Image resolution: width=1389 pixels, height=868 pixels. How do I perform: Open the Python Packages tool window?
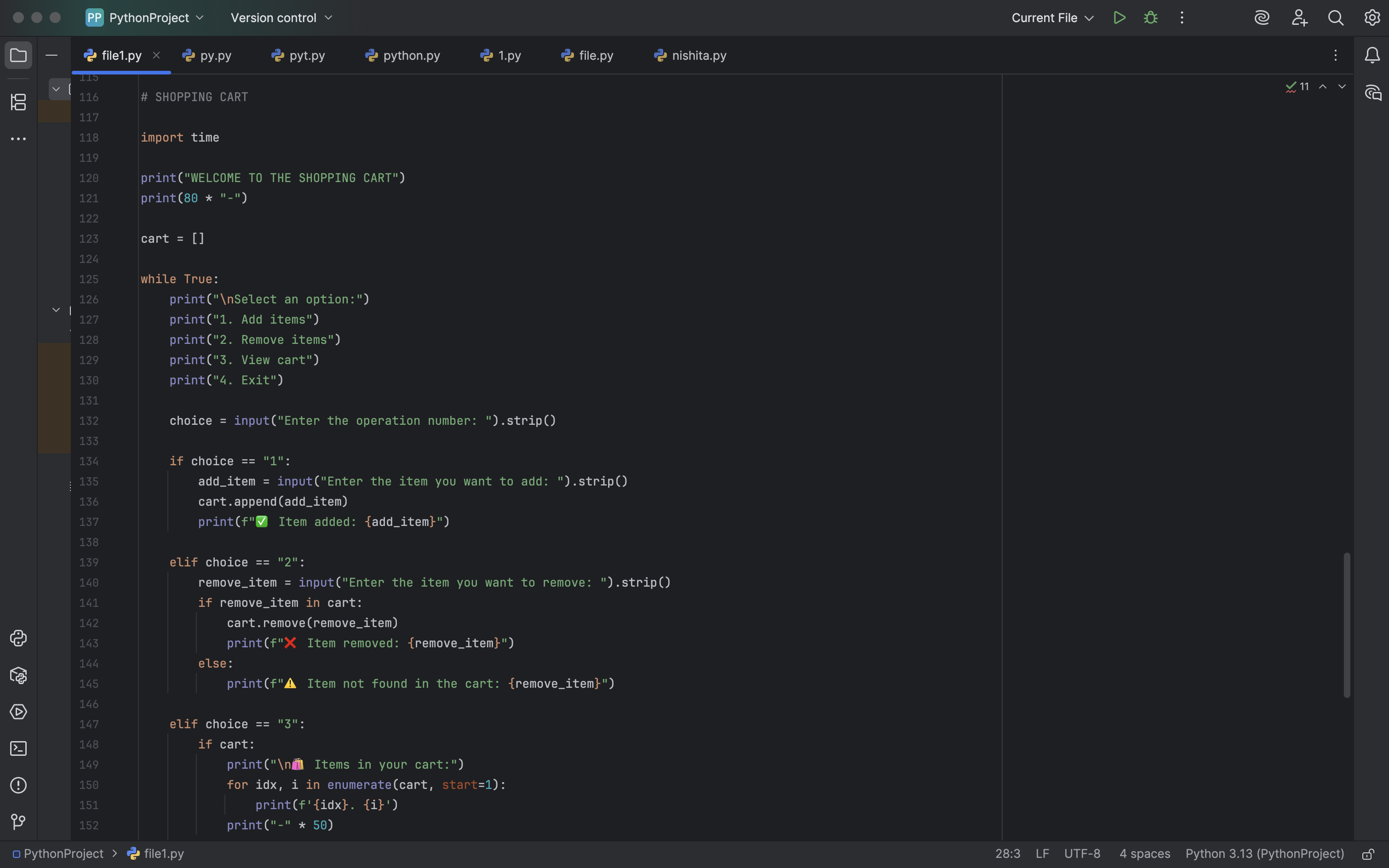(x=18, y=676)
